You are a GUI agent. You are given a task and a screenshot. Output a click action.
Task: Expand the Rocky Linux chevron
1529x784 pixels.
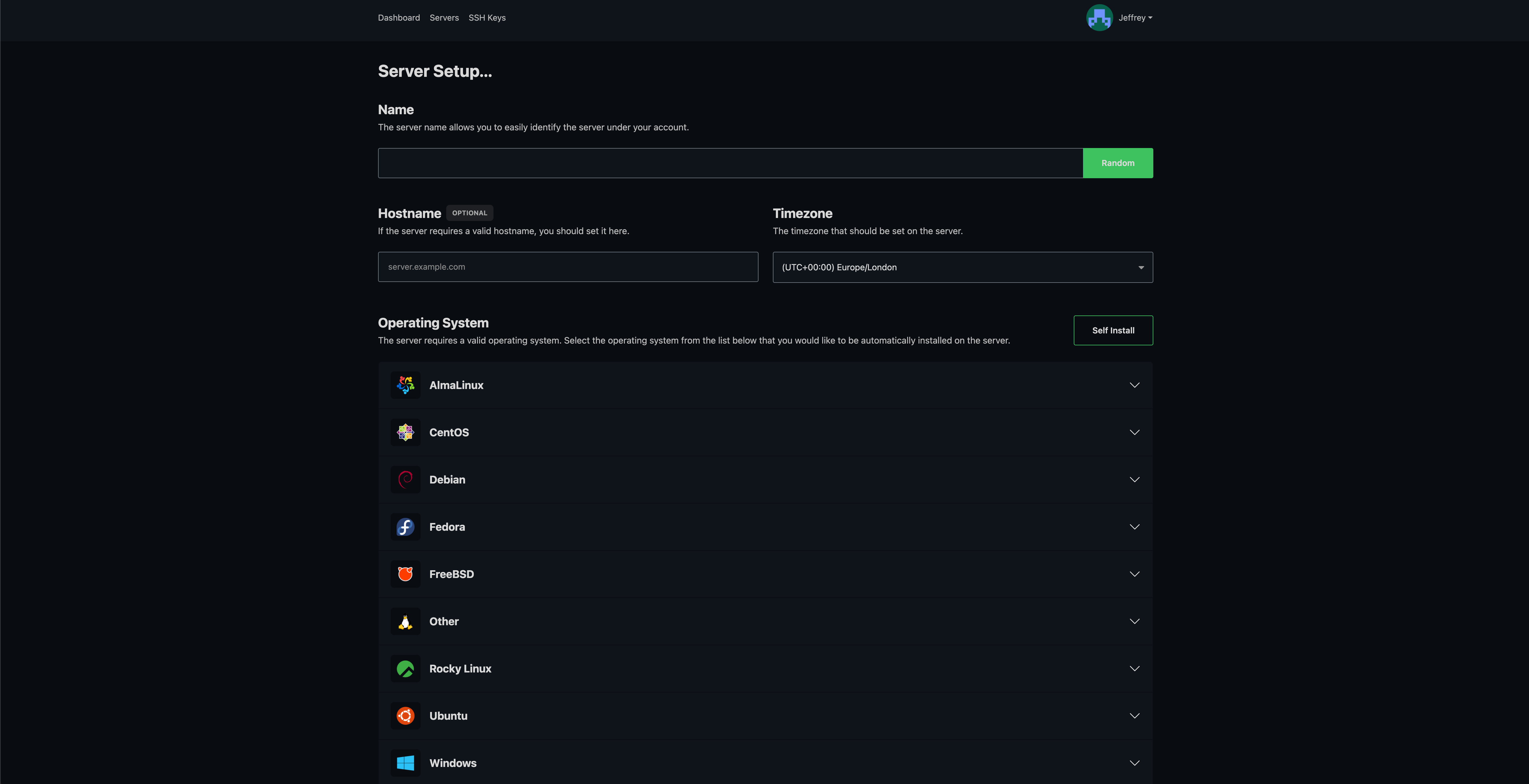1134,669
